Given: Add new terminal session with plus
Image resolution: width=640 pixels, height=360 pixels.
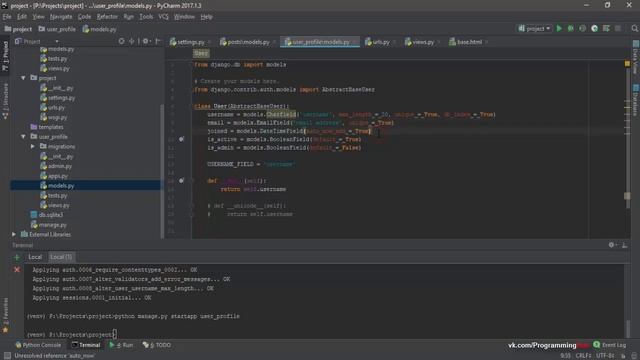Looking at the screenshot, I should coord(17,257).
